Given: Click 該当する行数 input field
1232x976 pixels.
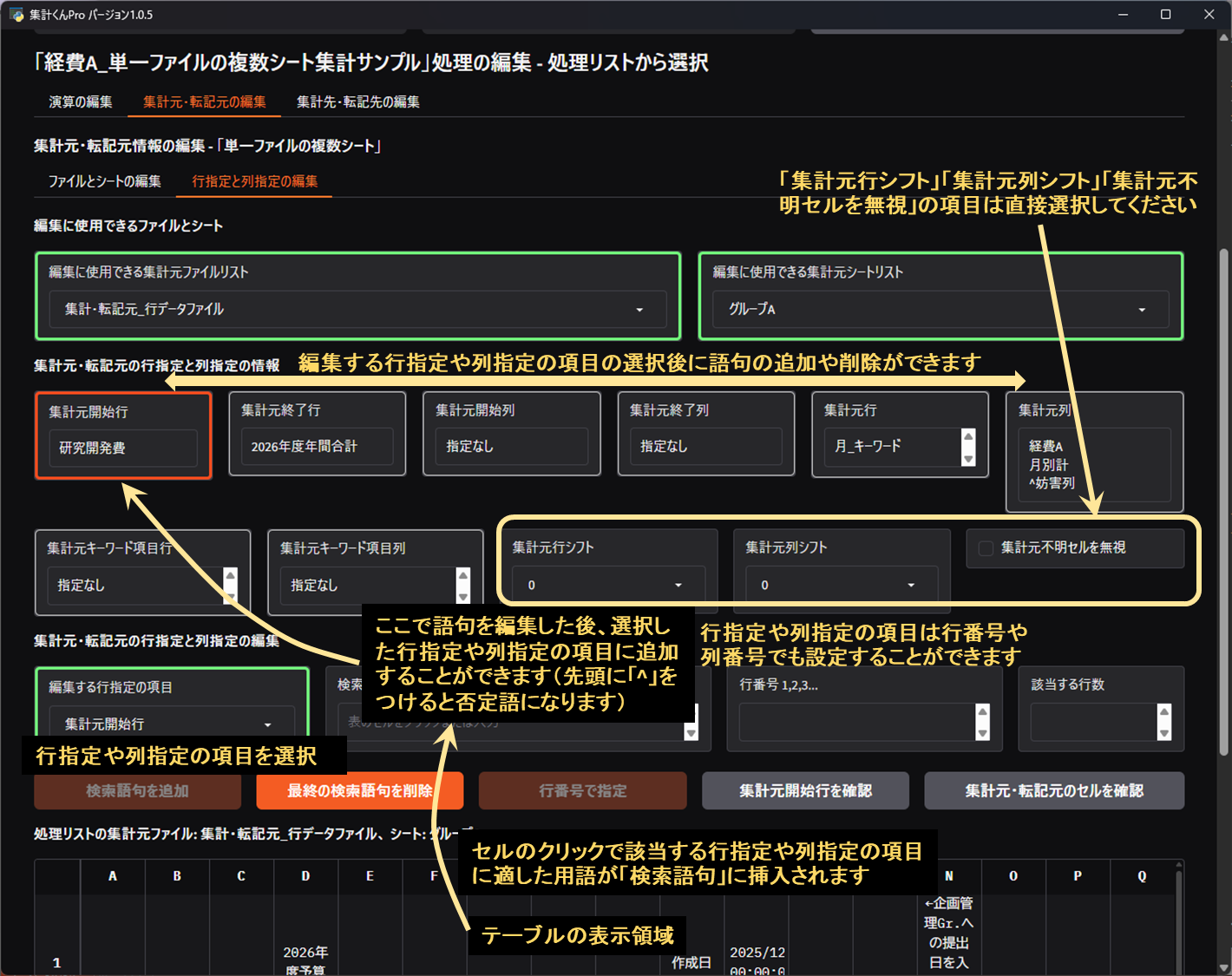Looking at the screenshot, I should click(x=1093, y=722).
